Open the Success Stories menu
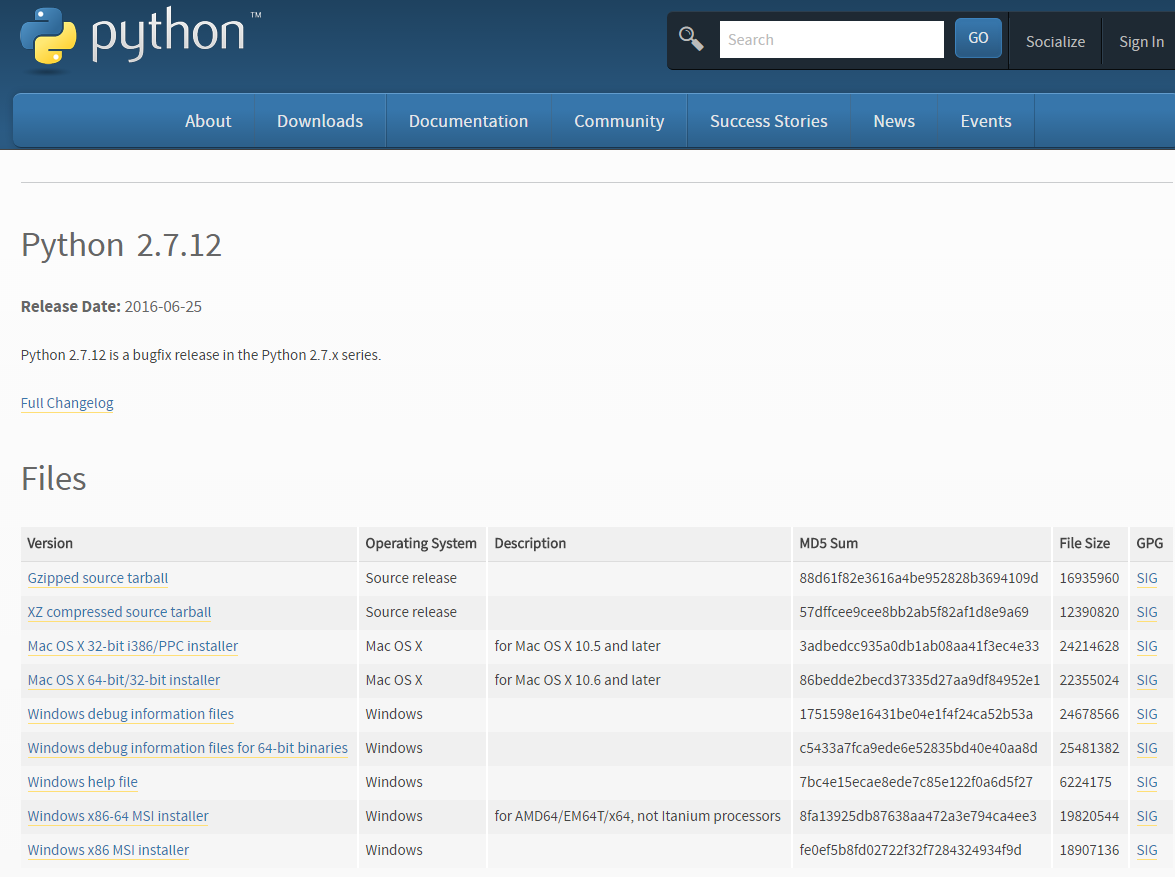Image resolution: width=1175 pixels, height=877 pixels. (769, 121)
